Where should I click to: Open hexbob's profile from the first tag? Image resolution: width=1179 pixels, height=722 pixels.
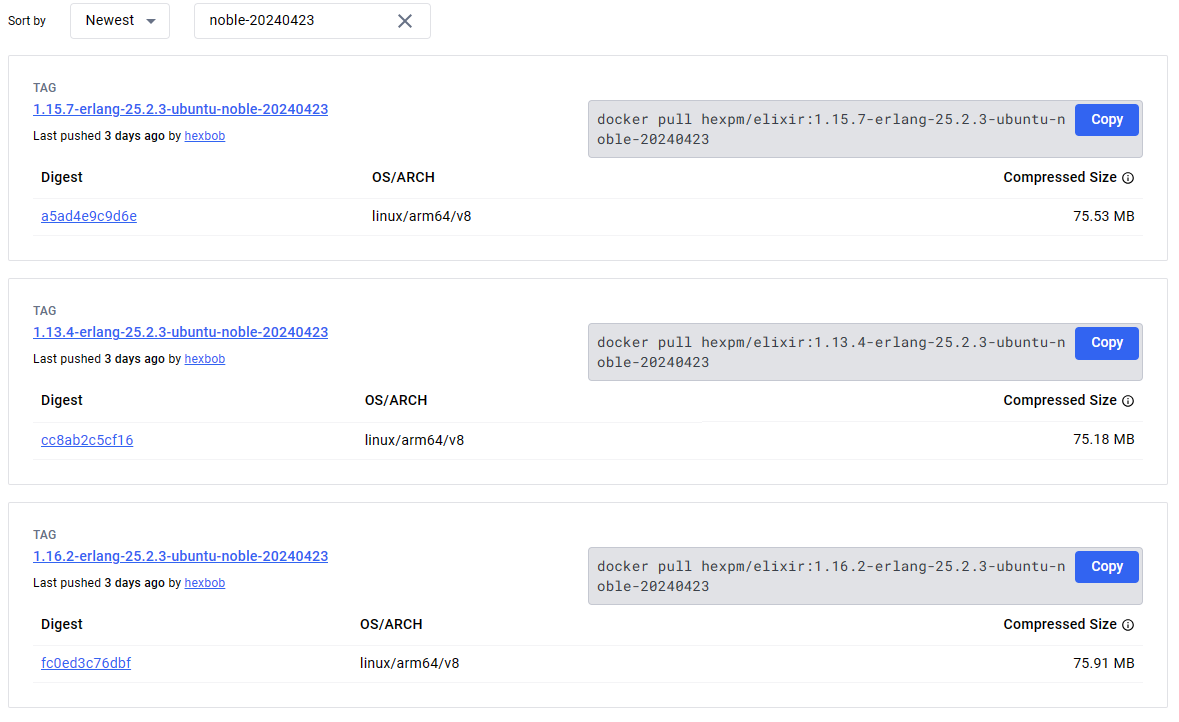[204, 135]
